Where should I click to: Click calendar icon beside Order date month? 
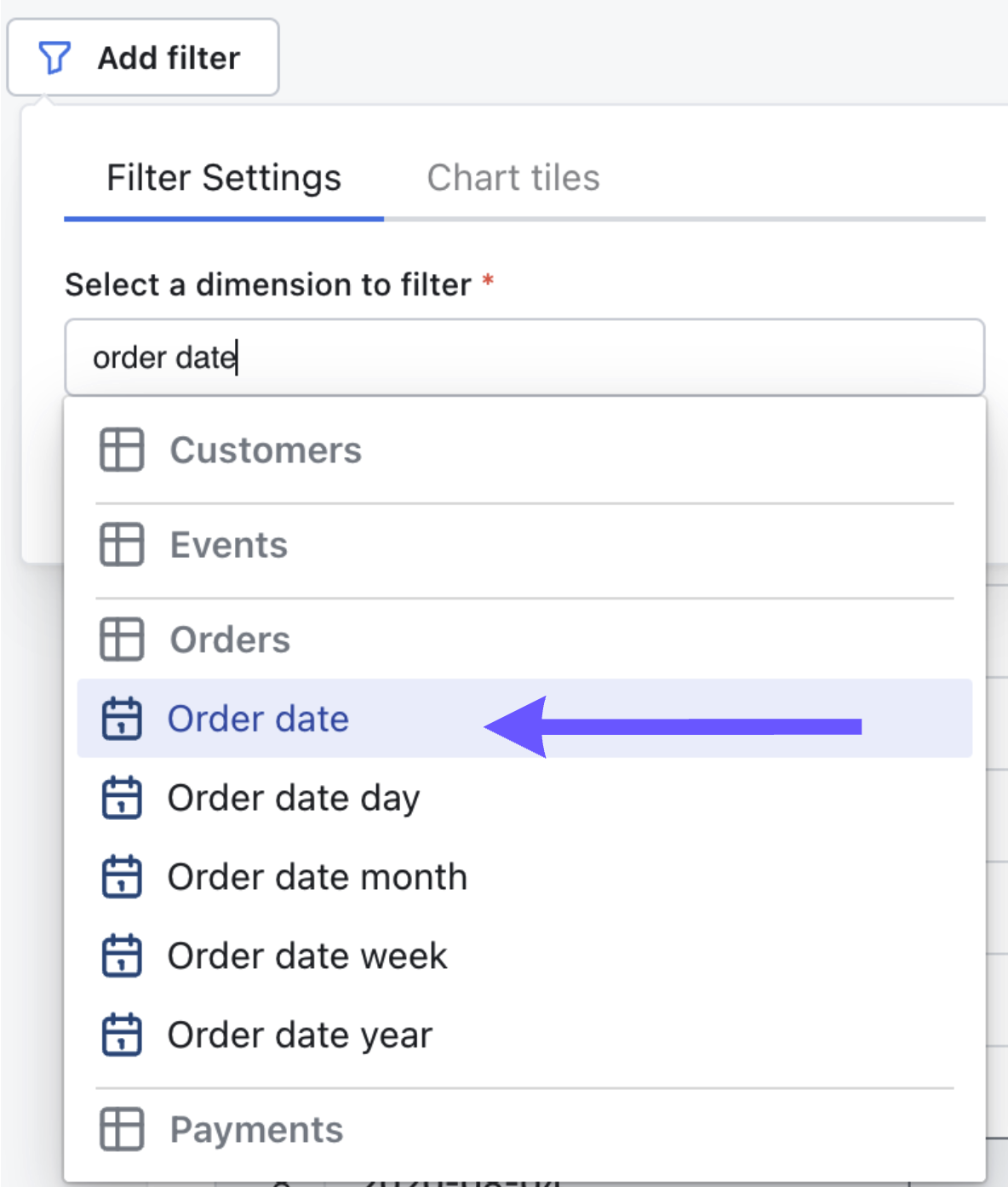[x=122, y=877]
